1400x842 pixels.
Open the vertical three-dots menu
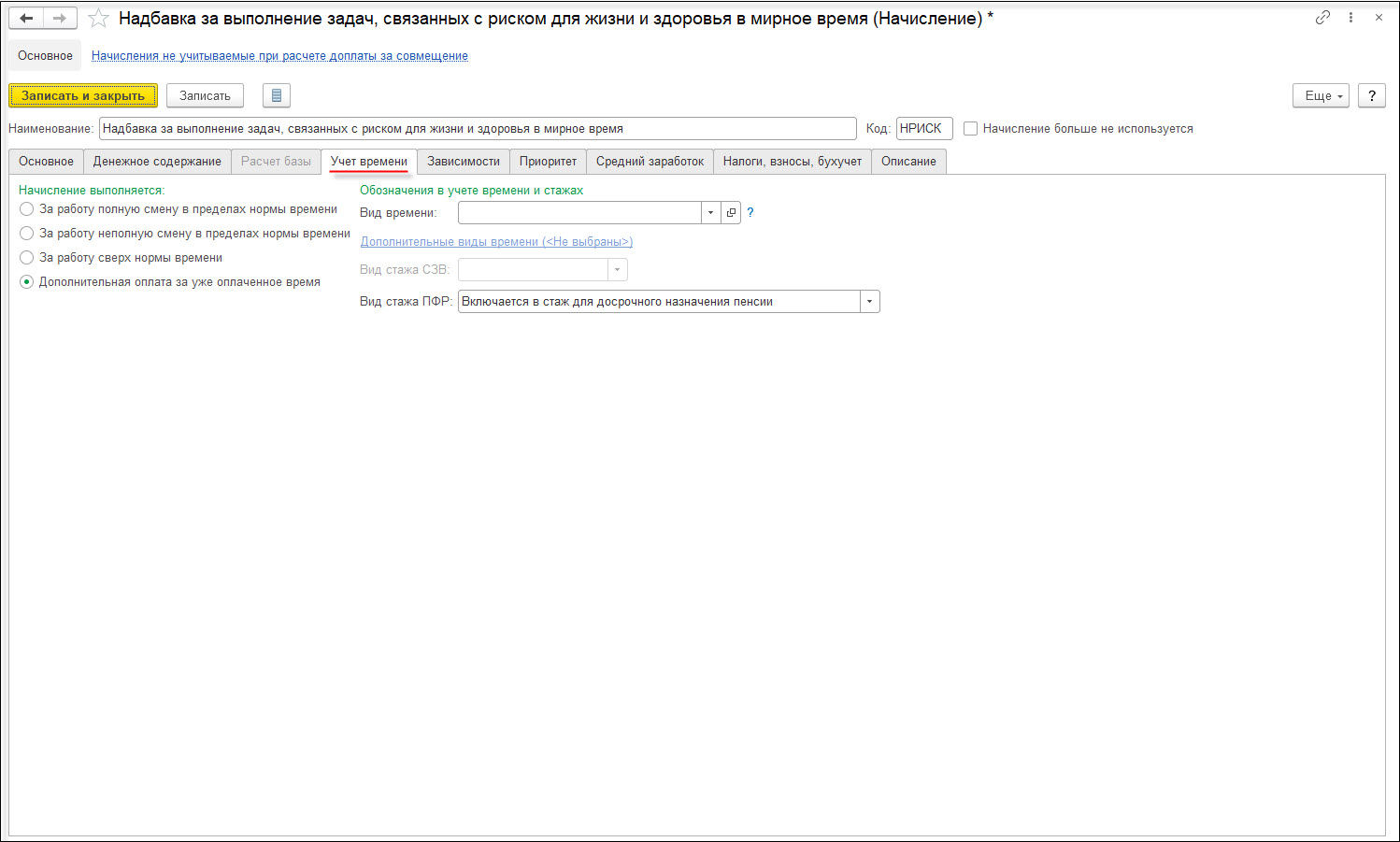click(1350, 18)
